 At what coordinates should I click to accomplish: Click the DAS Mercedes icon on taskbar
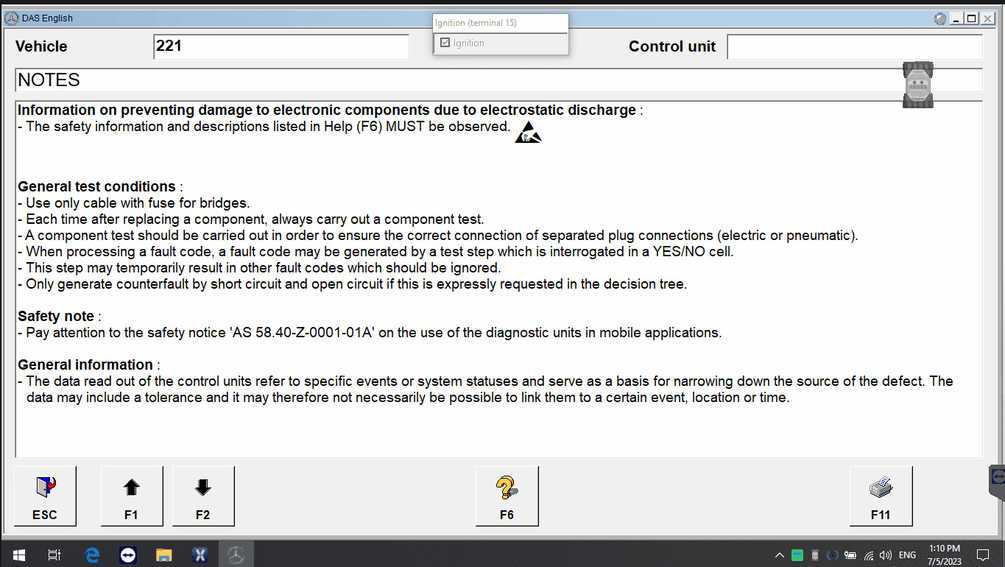click(x=236, y=555)
